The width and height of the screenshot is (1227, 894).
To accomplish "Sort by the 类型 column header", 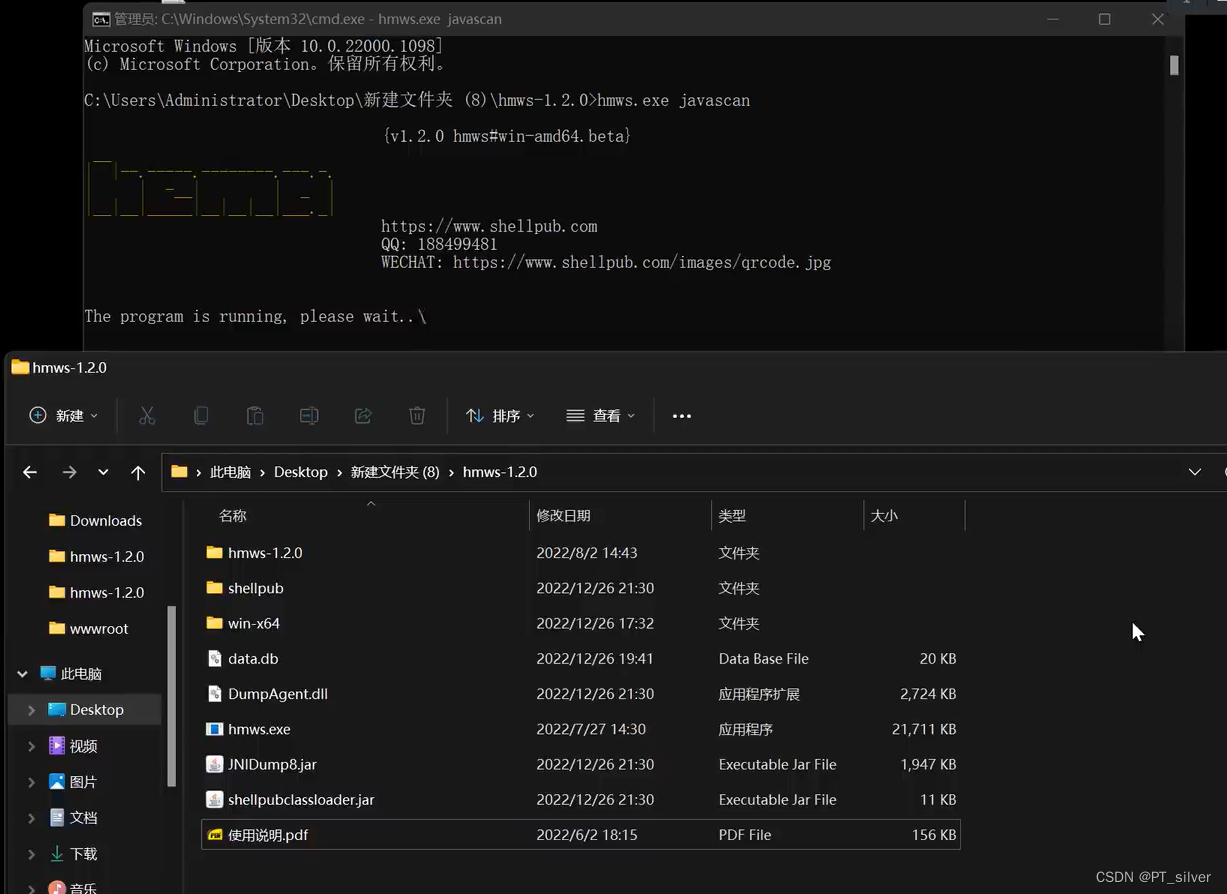I will (x=732, y=516).
